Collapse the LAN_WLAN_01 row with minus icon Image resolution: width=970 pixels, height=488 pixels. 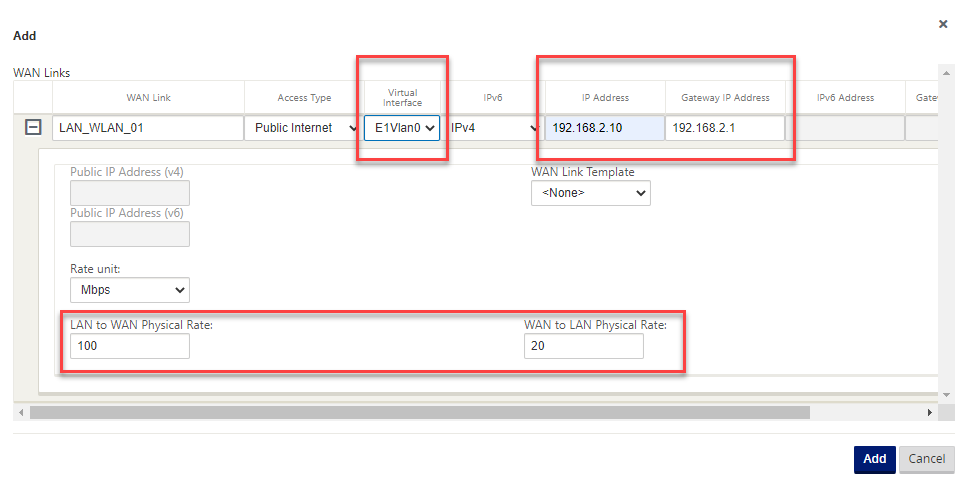point(33,128)
